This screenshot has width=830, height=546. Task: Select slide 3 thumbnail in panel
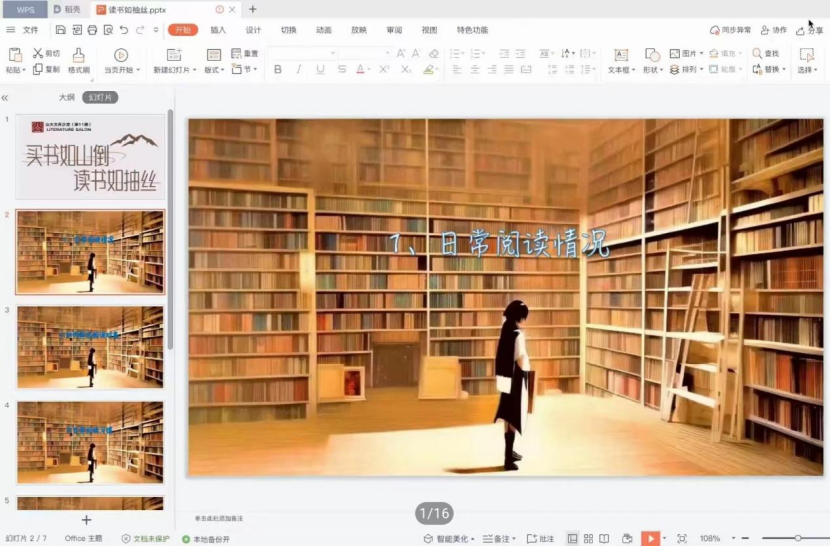(x=90, y=347)
